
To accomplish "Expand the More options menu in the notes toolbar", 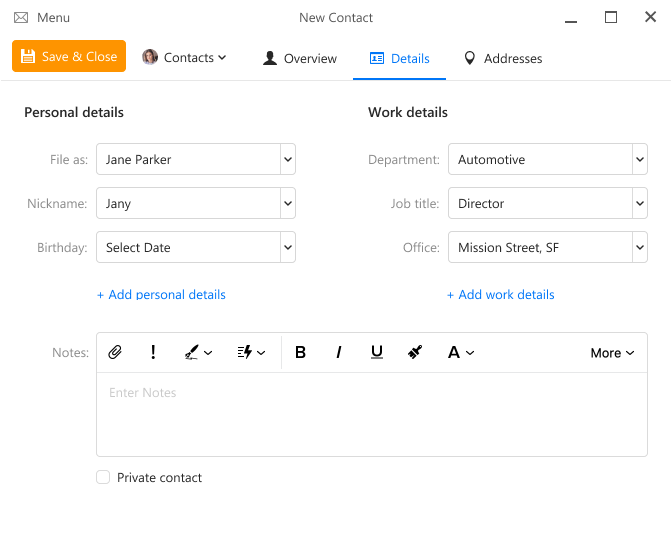I will [x=612, y=353].
